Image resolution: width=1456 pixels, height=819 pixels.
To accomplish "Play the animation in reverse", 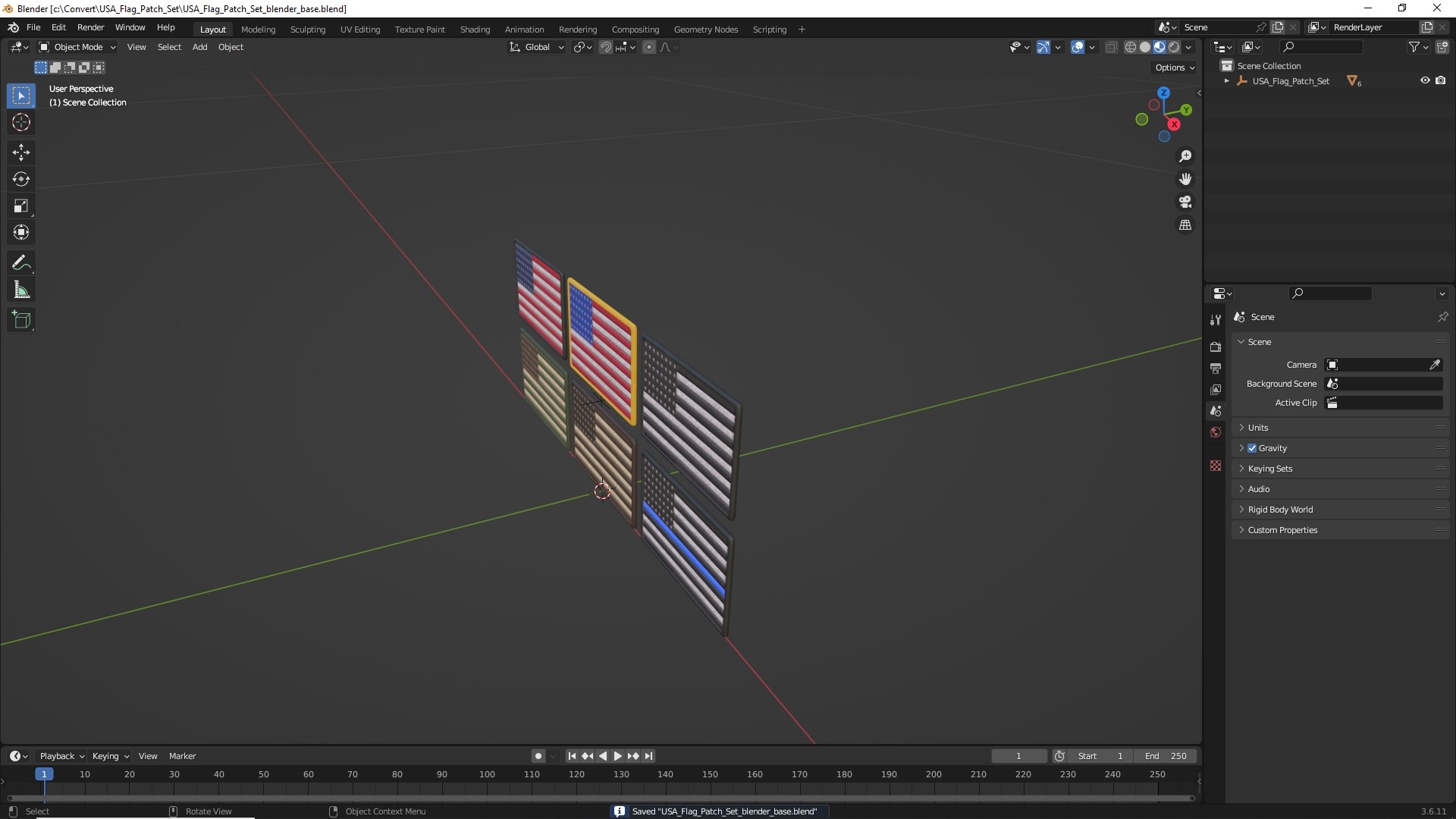I will (x=603, y=756).
